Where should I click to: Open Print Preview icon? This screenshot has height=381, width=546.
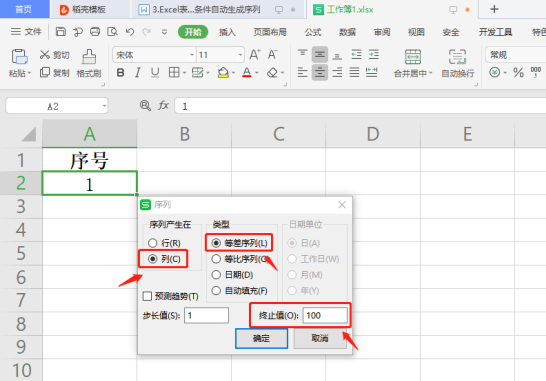tap(112, 32)
